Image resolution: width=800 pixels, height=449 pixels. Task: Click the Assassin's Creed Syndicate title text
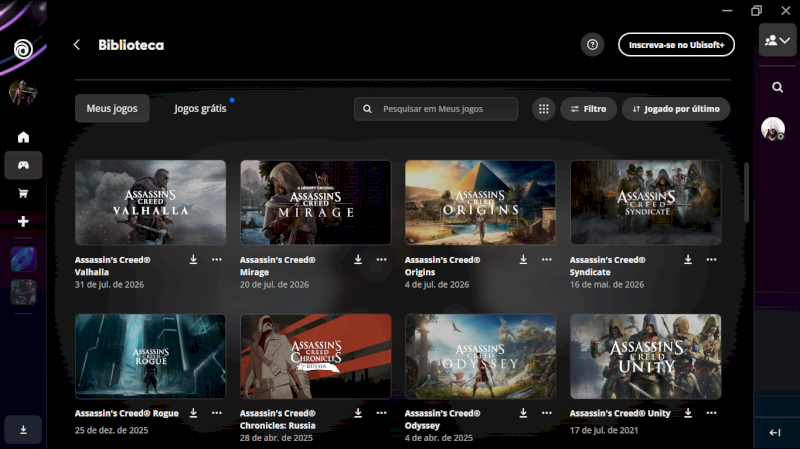point(608,266)
